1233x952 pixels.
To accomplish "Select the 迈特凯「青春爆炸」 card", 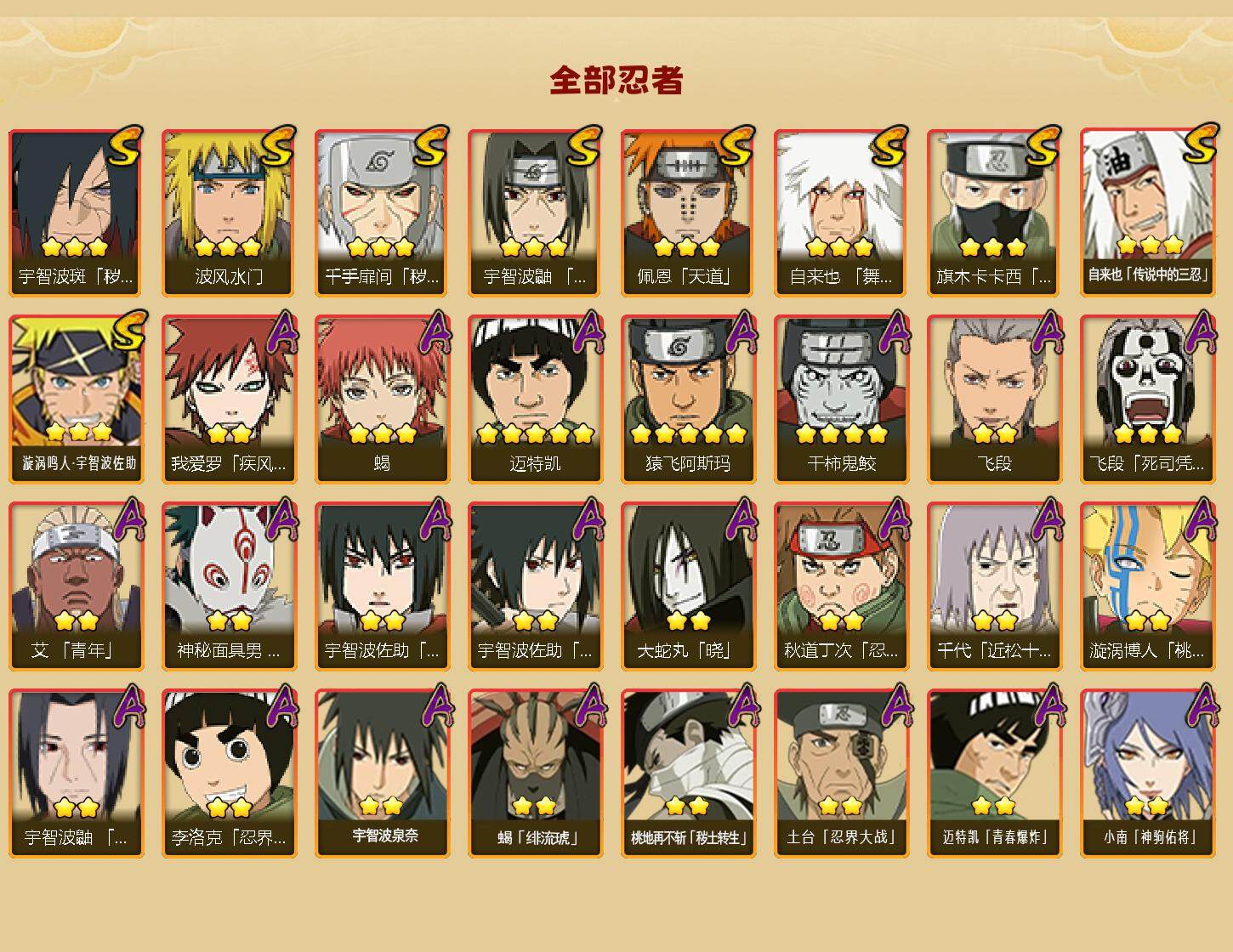I will [994, 773].
